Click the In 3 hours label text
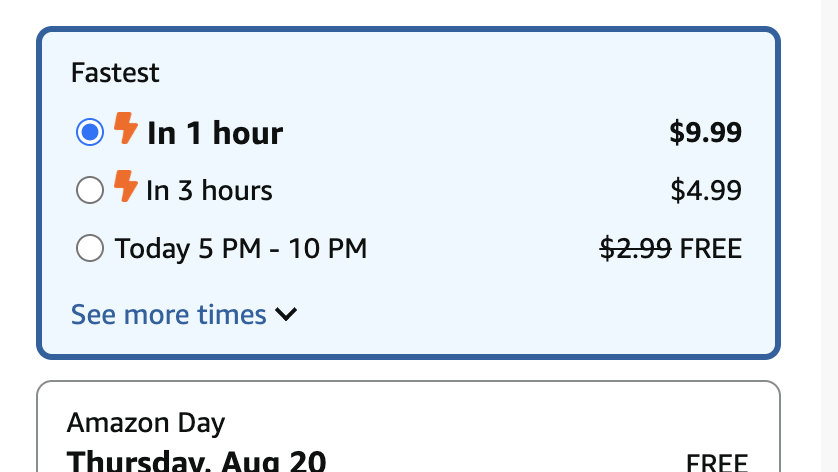Image resolution: width=838 pixels, height=472 pixels. pyautogui.click(x=210, y=190)
